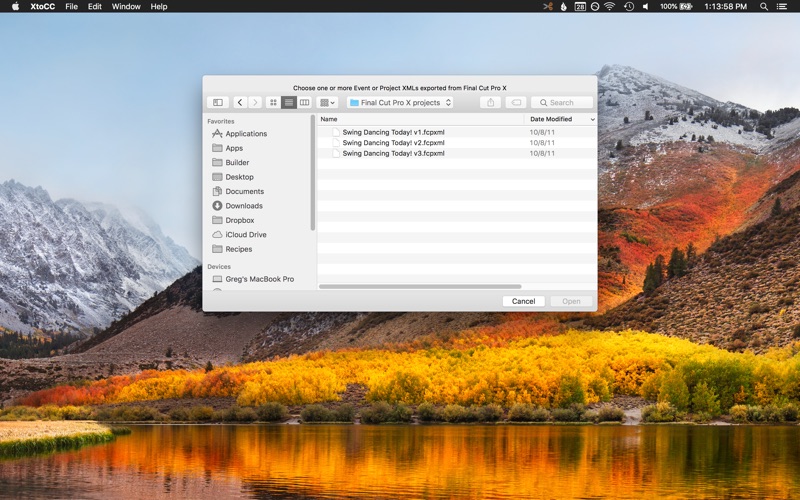
Task: Toggle the sidebar show/hide button
Action: coord(218,103)
